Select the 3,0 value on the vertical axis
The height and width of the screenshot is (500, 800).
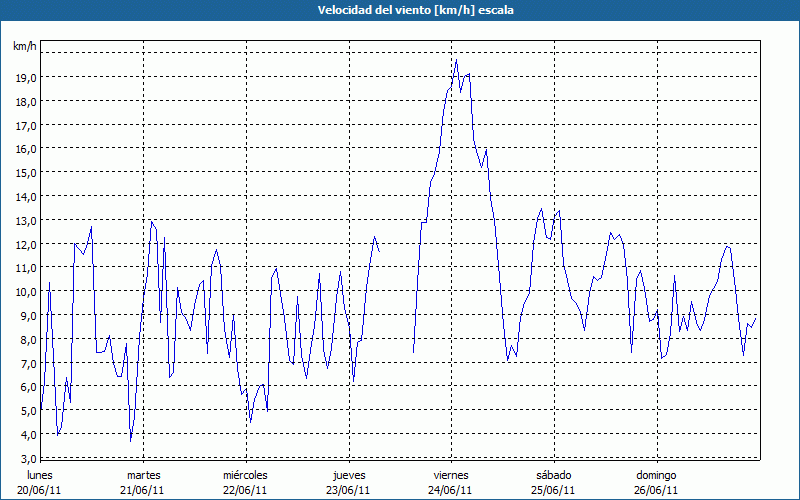click(x=26, y=458)
